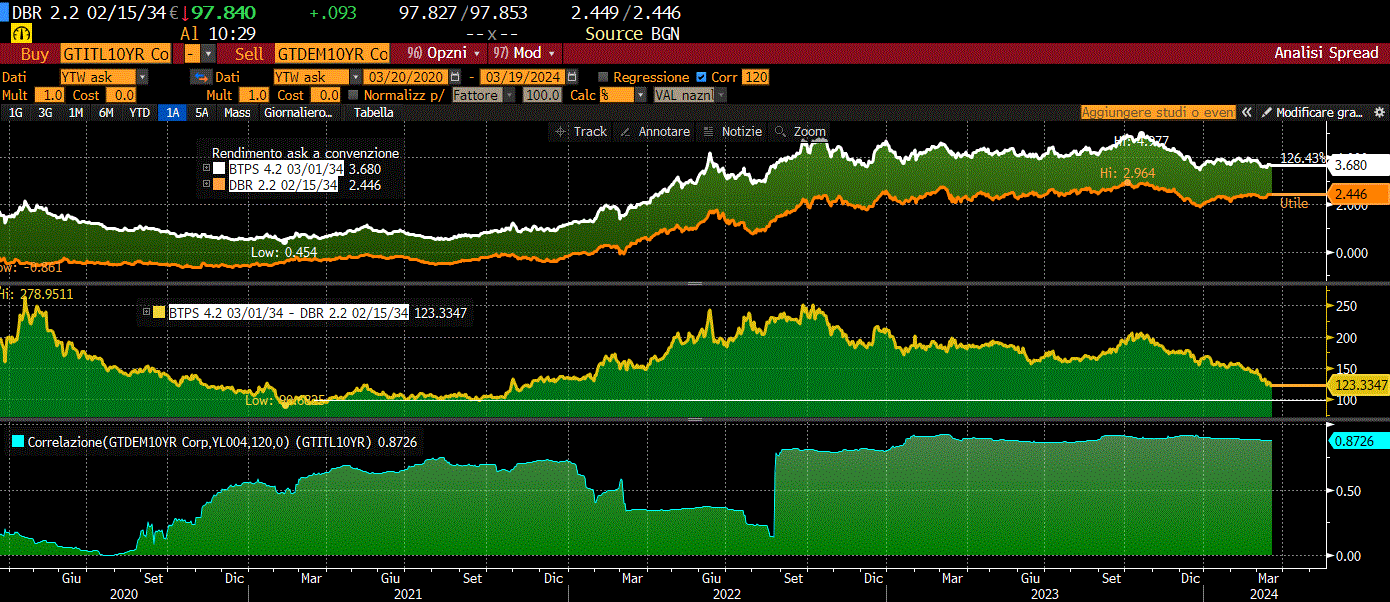Click the Buy Mult 1.0 field
This screenshot has width=1390, height=602.
point(50,95)
